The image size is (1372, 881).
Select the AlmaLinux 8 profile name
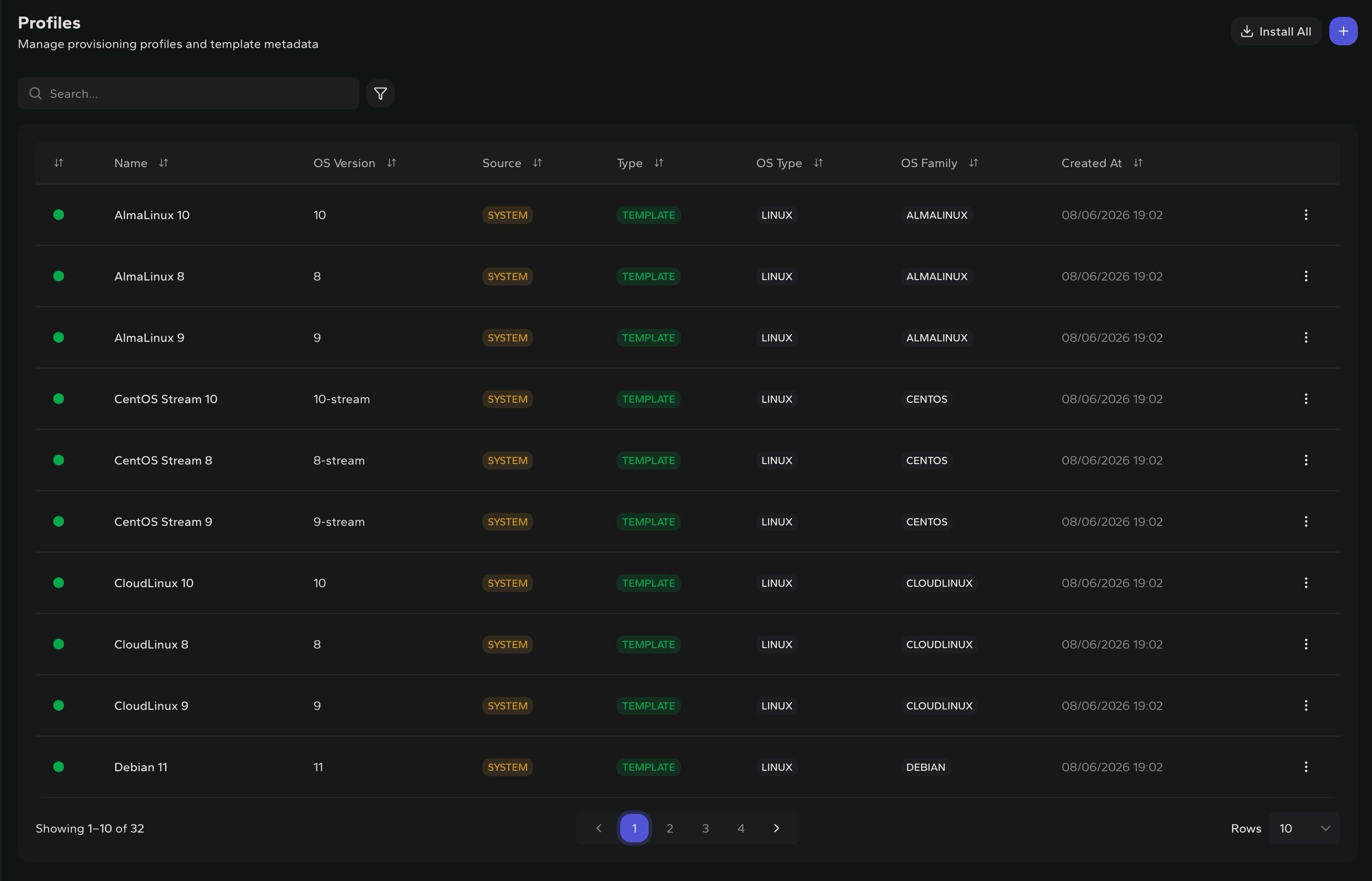(149, 276)
